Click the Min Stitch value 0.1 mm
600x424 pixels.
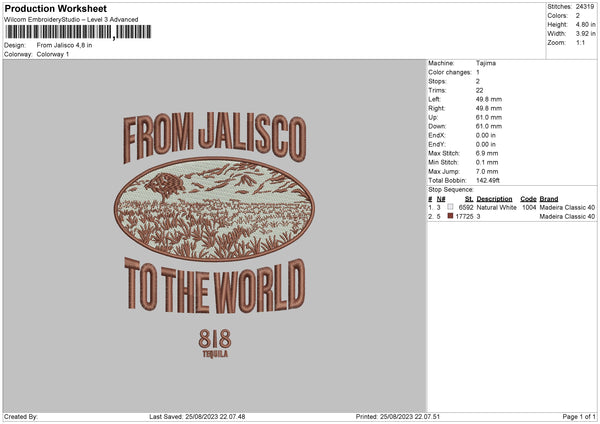487,162
